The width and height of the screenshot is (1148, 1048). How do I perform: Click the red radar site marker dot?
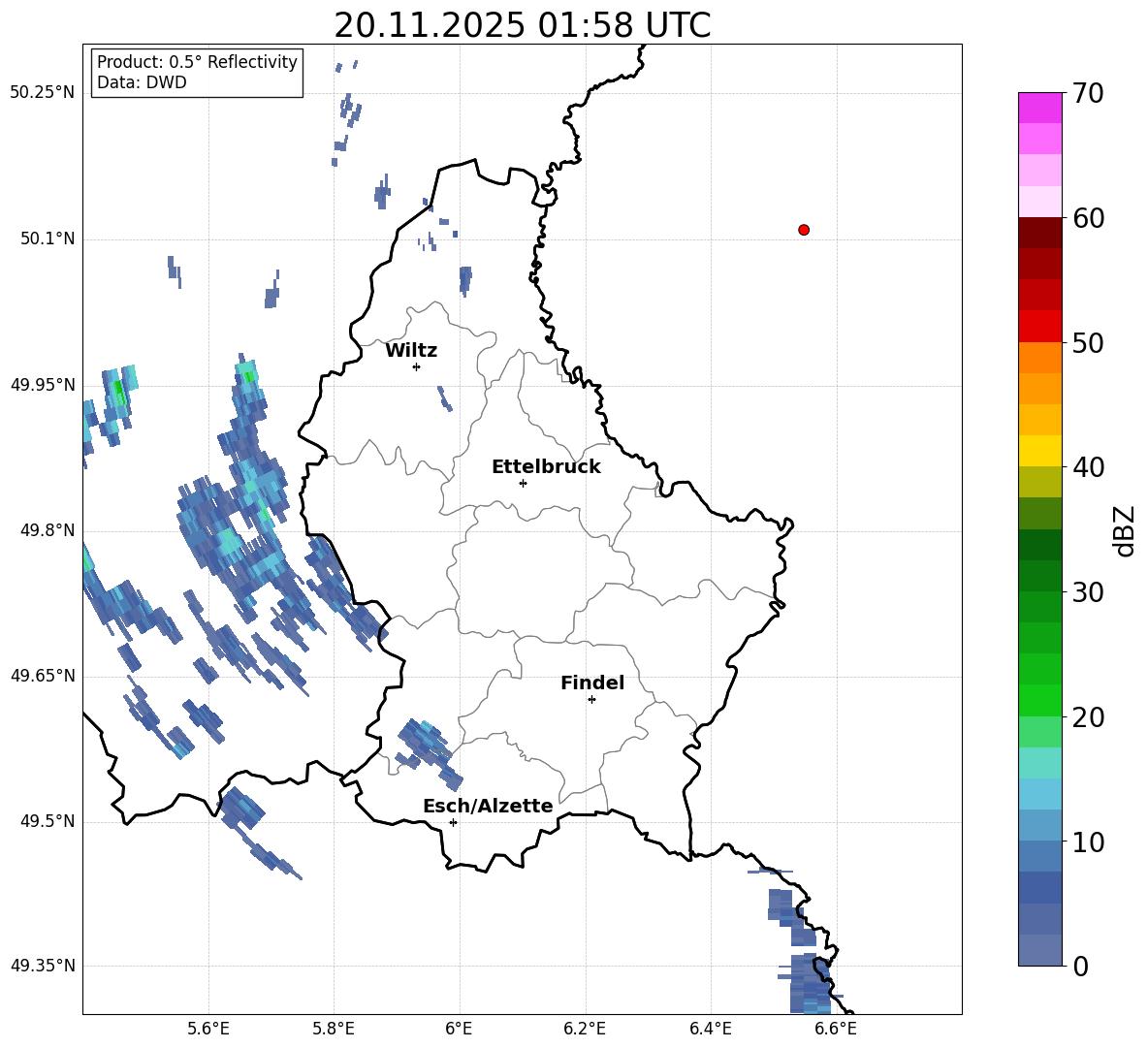(x=804, y=230)
